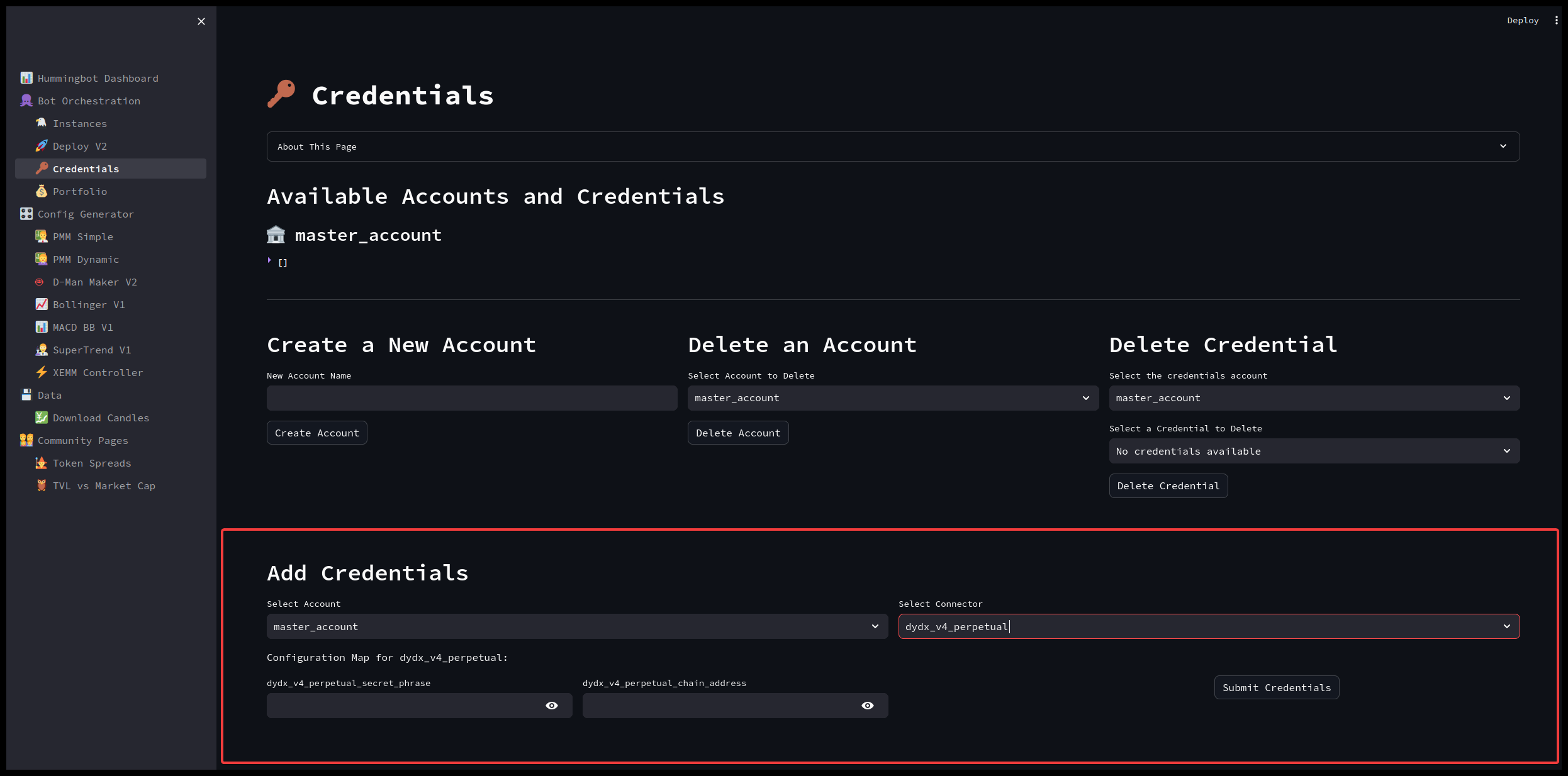The image size is (1568, 776).
Task: Click the money bag Portfolio icon
Action: (x=42, y=191)
